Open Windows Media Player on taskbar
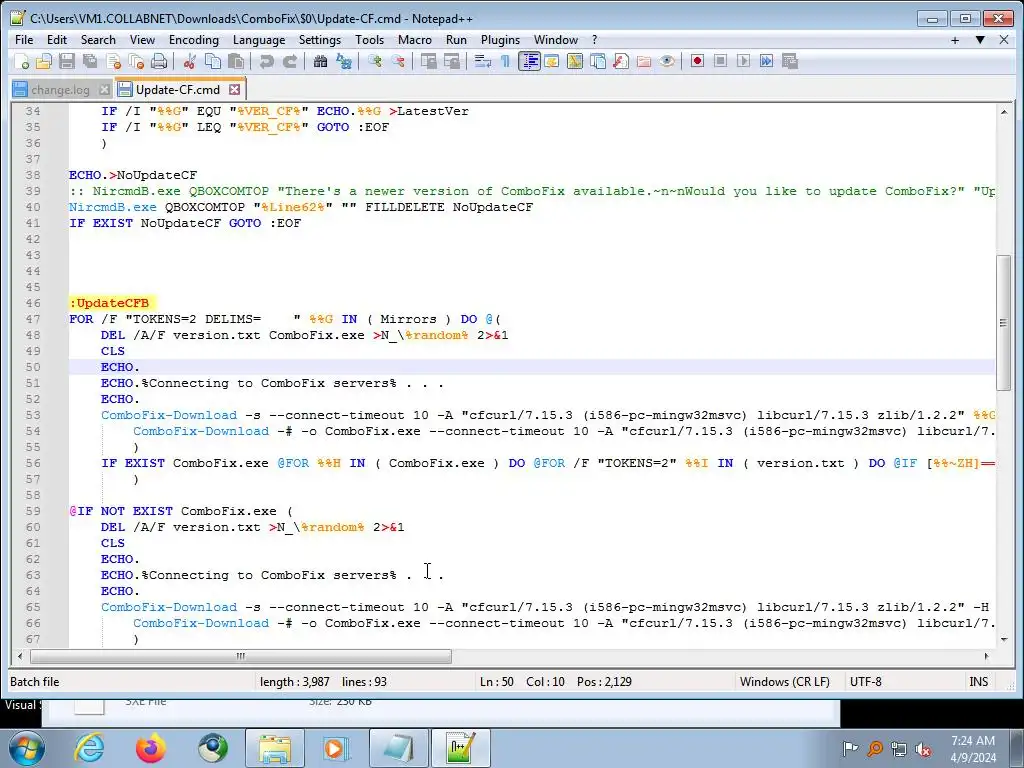 coord(336,748)
